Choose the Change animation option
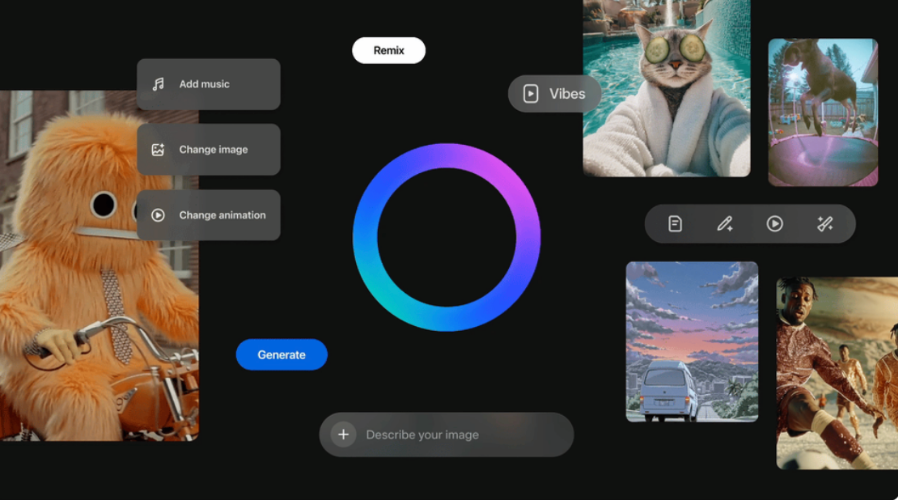 click(x=222, y=215)
